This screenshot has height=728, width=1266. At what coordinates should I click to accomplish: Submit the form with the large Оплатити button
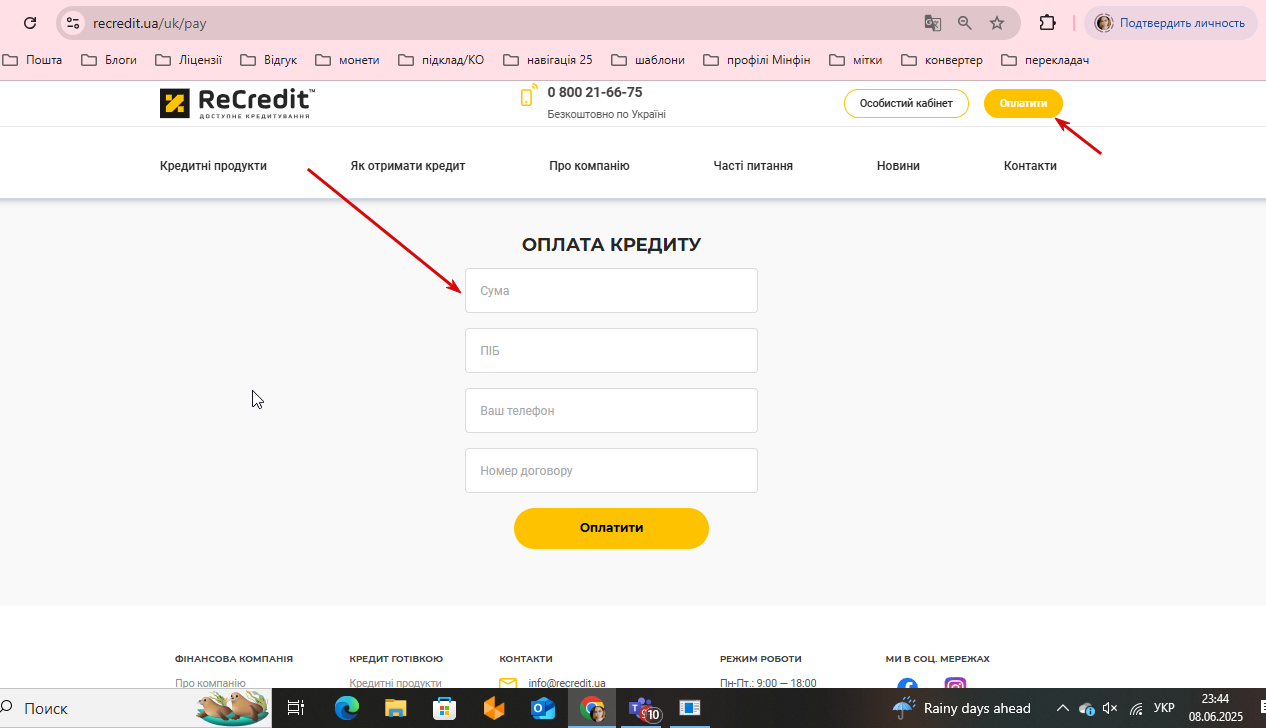click(x=611, y=528)
